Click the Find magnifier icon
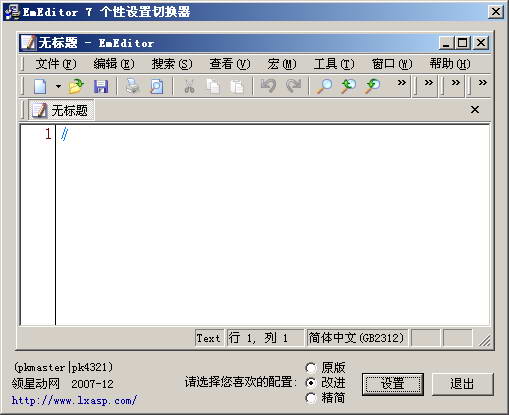 (324, 86)
